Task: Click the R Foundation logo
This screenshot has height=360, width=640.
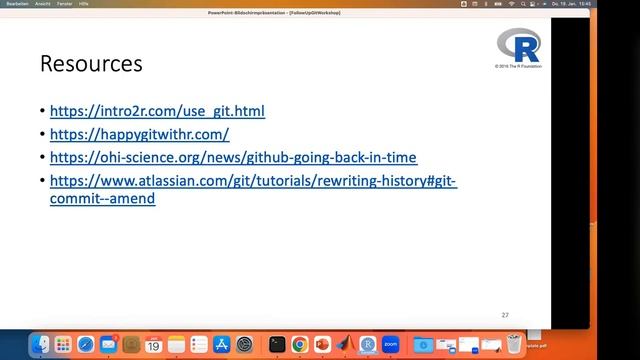Action: click(x=519, y=48)
